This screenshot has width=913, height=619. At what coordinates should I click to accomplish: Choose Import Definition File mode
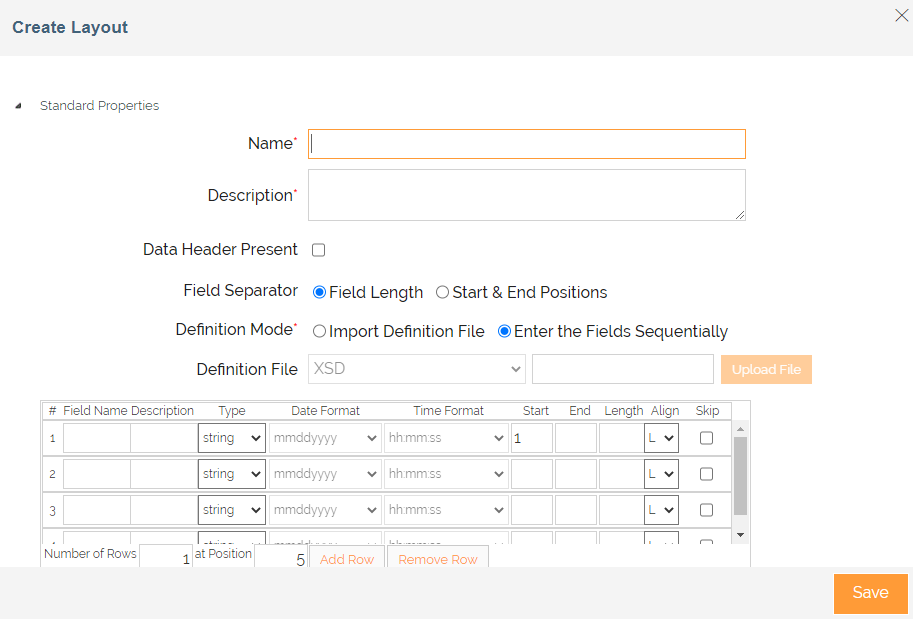[x=320, y=331]
